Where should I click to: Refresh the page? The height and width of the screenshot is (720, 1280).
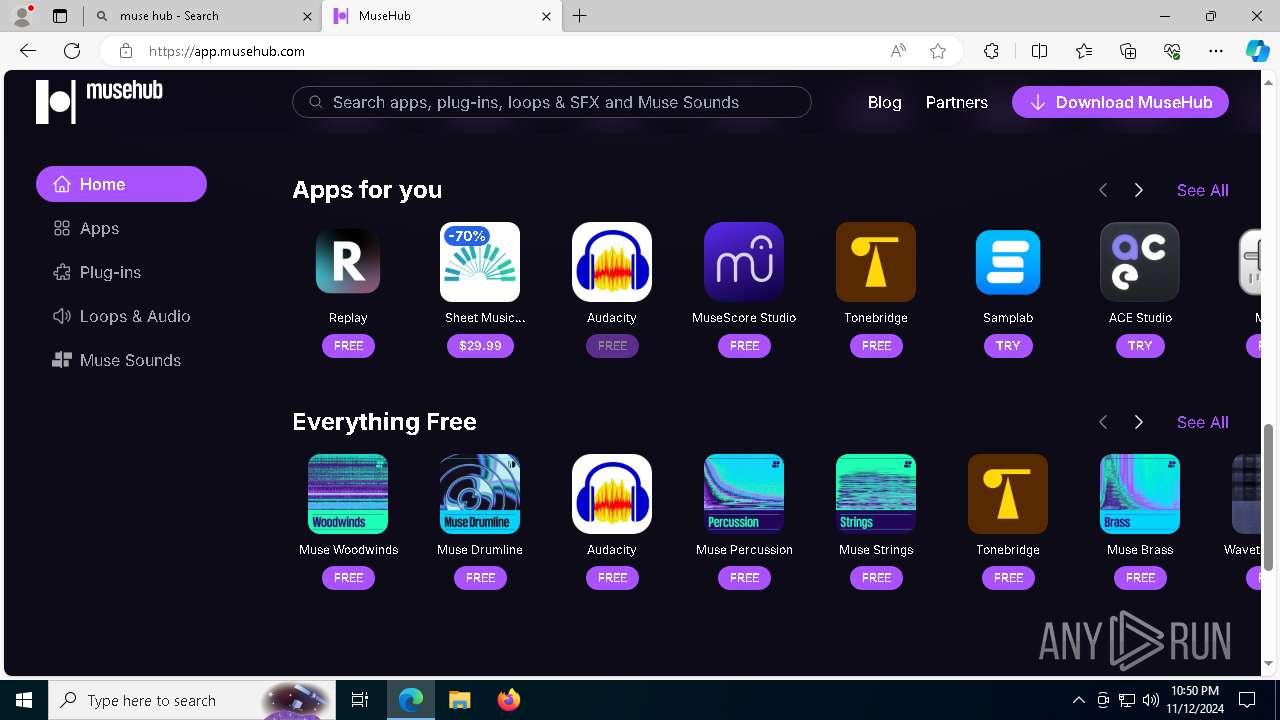[72, 51]
